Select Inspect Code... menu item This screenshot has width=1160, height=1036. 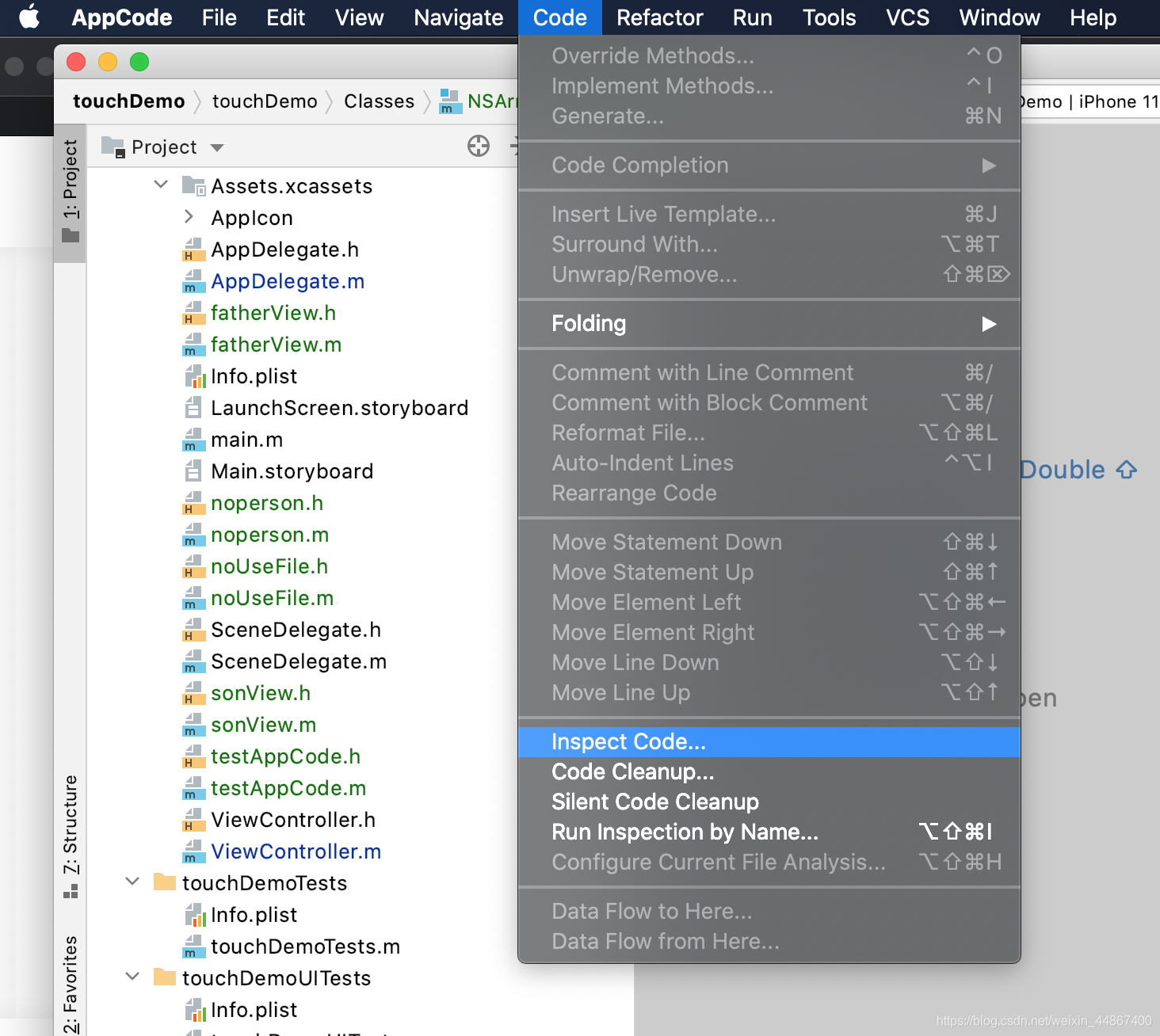click(x=769, y=741)
